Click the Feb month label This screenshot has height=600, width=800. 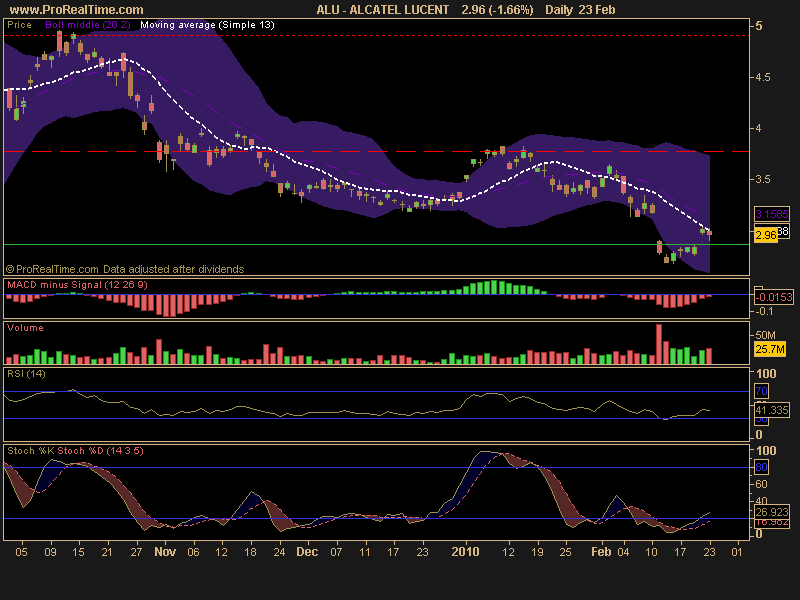tap(601, 552)
